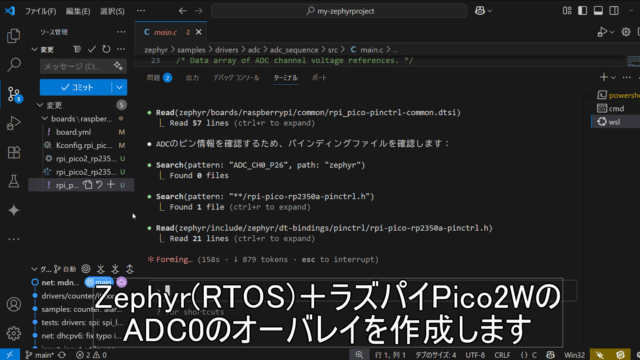Click errors and warnings status indicator
The width and height of the screenshot is (640, 360).
tap(91, 355)
